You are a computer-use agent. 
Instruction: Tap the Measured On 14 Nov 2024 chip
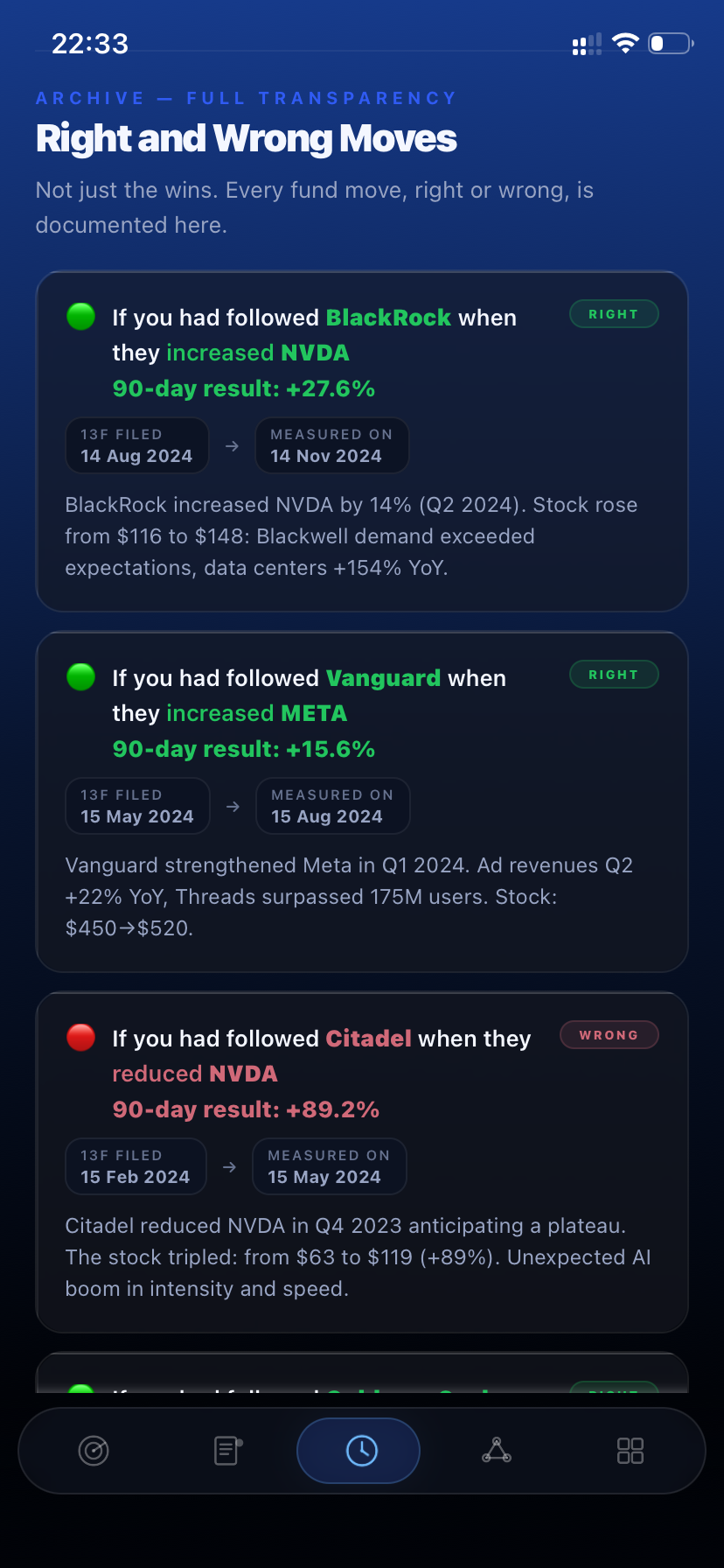[x=331, y=445]
